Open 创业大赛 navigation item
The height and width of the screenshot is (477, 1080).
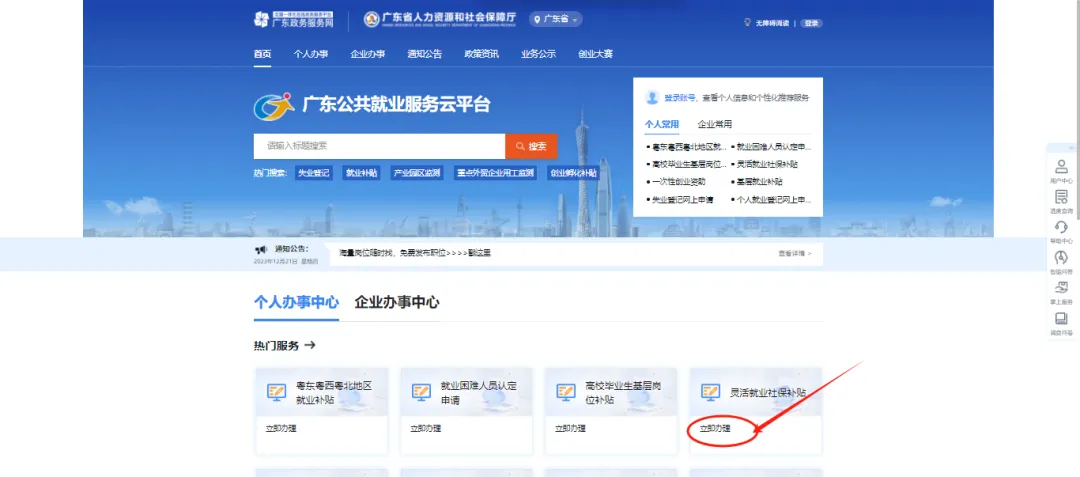595,54
